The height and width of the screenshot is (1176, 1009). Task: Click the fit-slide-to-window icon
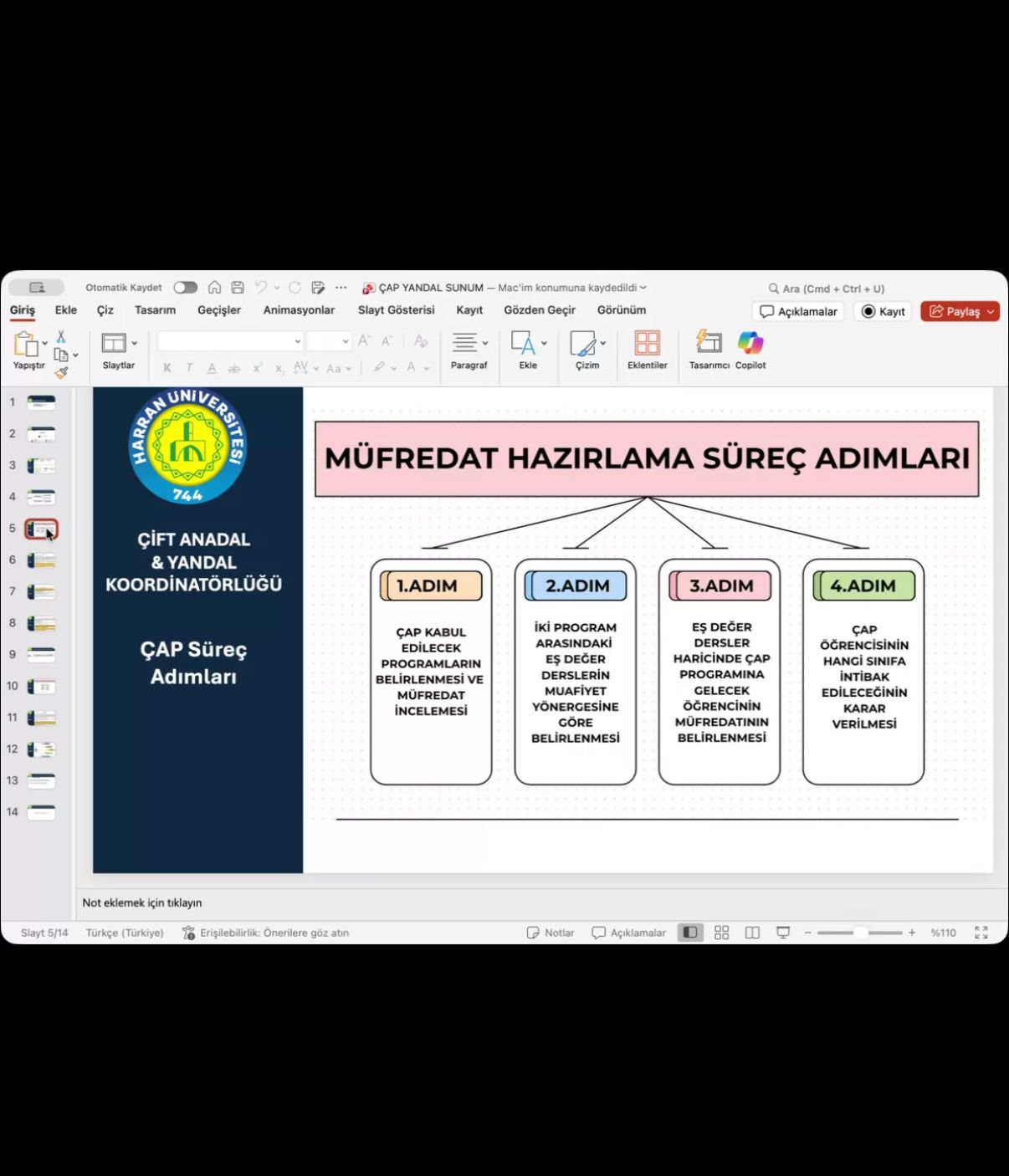coord(981,933)
